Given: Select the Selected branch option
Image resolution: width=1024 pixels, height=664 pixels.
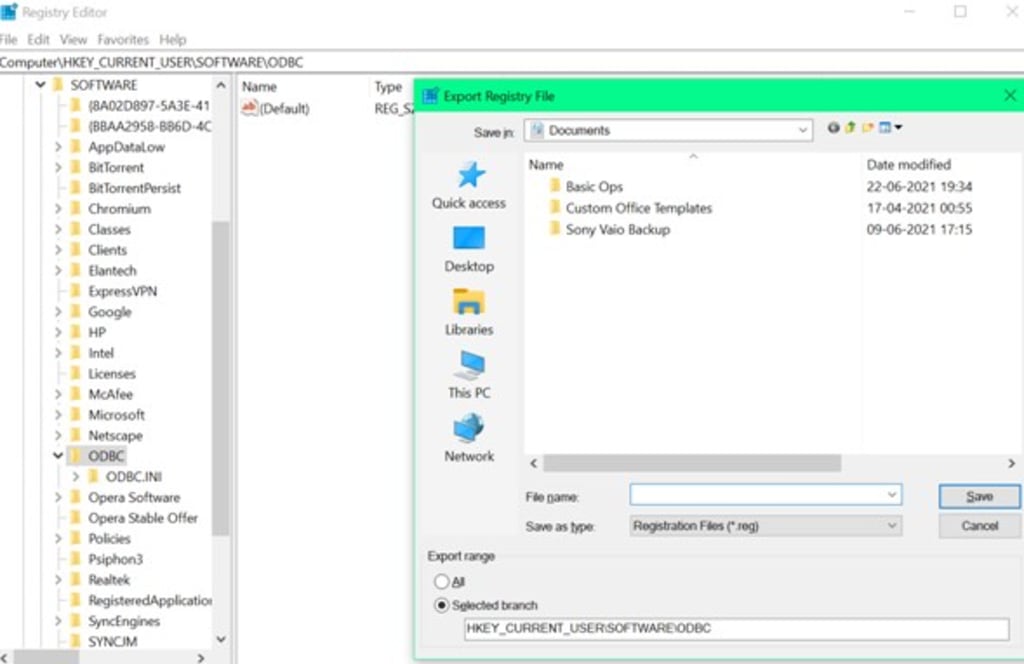Looking at the screenshot, I should [x=442, y=605].
